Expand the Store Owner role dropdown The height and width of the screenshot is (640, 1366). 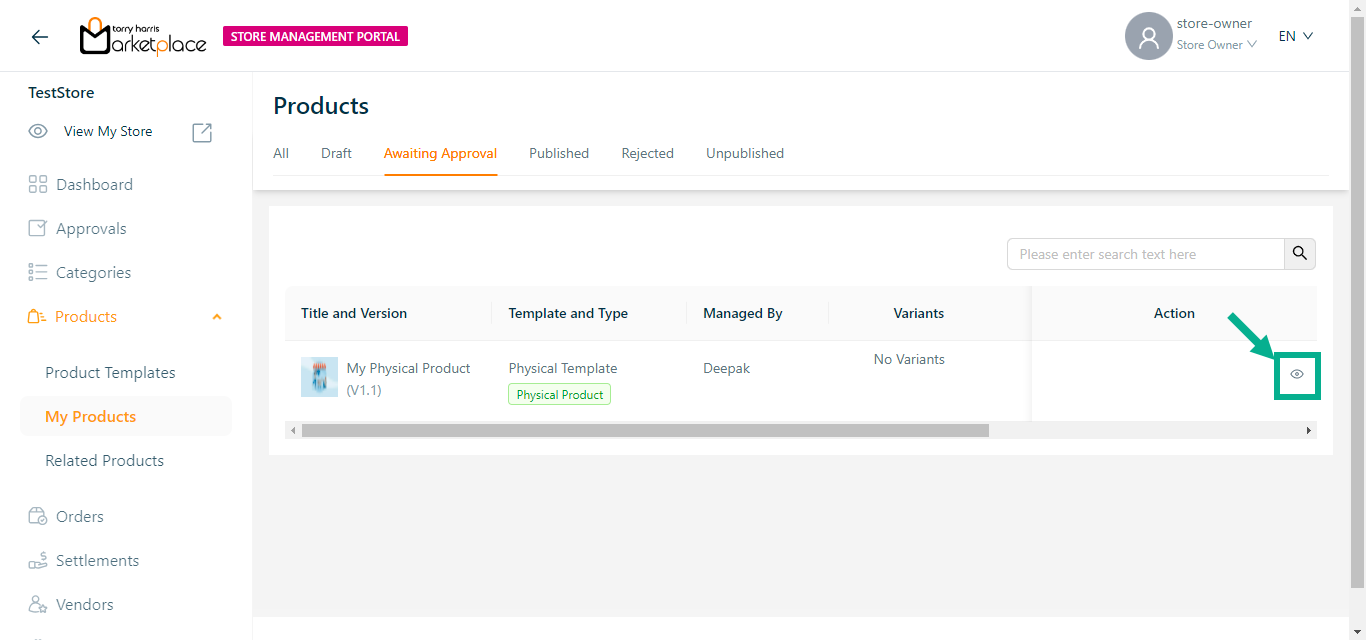coord(1216,45)
